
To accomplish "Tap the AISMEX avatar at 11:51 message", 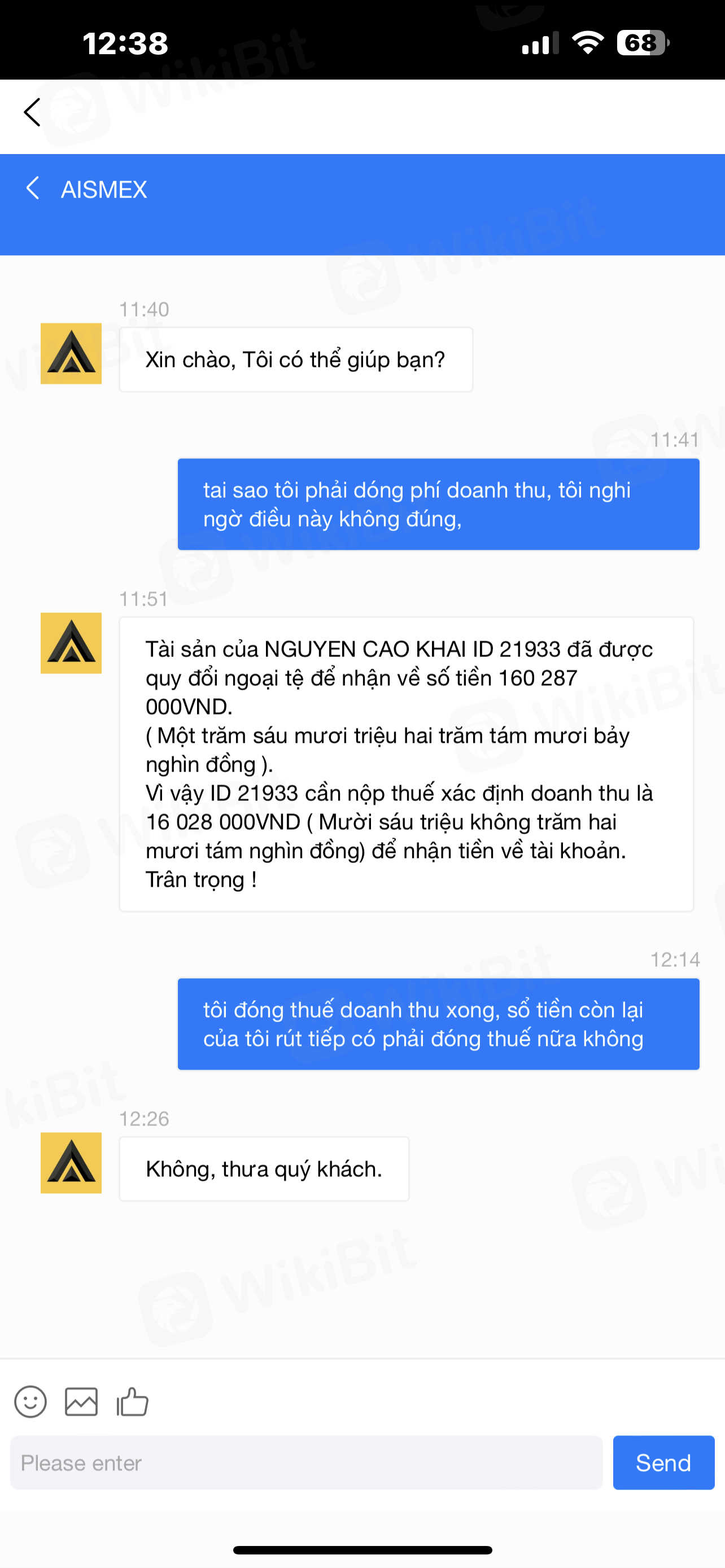I will click(x=71, y=643).
